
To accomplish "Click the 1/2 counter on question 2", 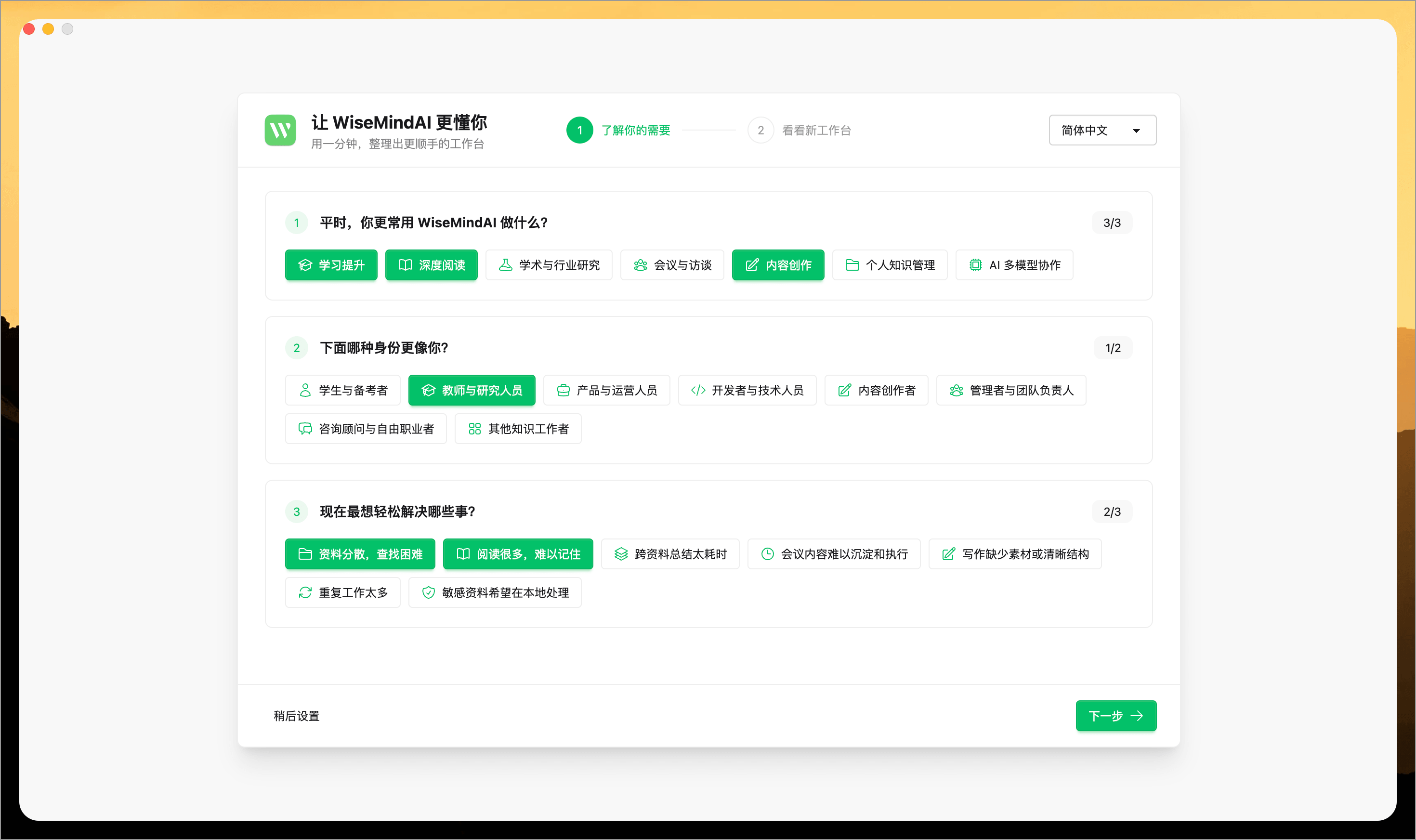I will [1113, 348].
